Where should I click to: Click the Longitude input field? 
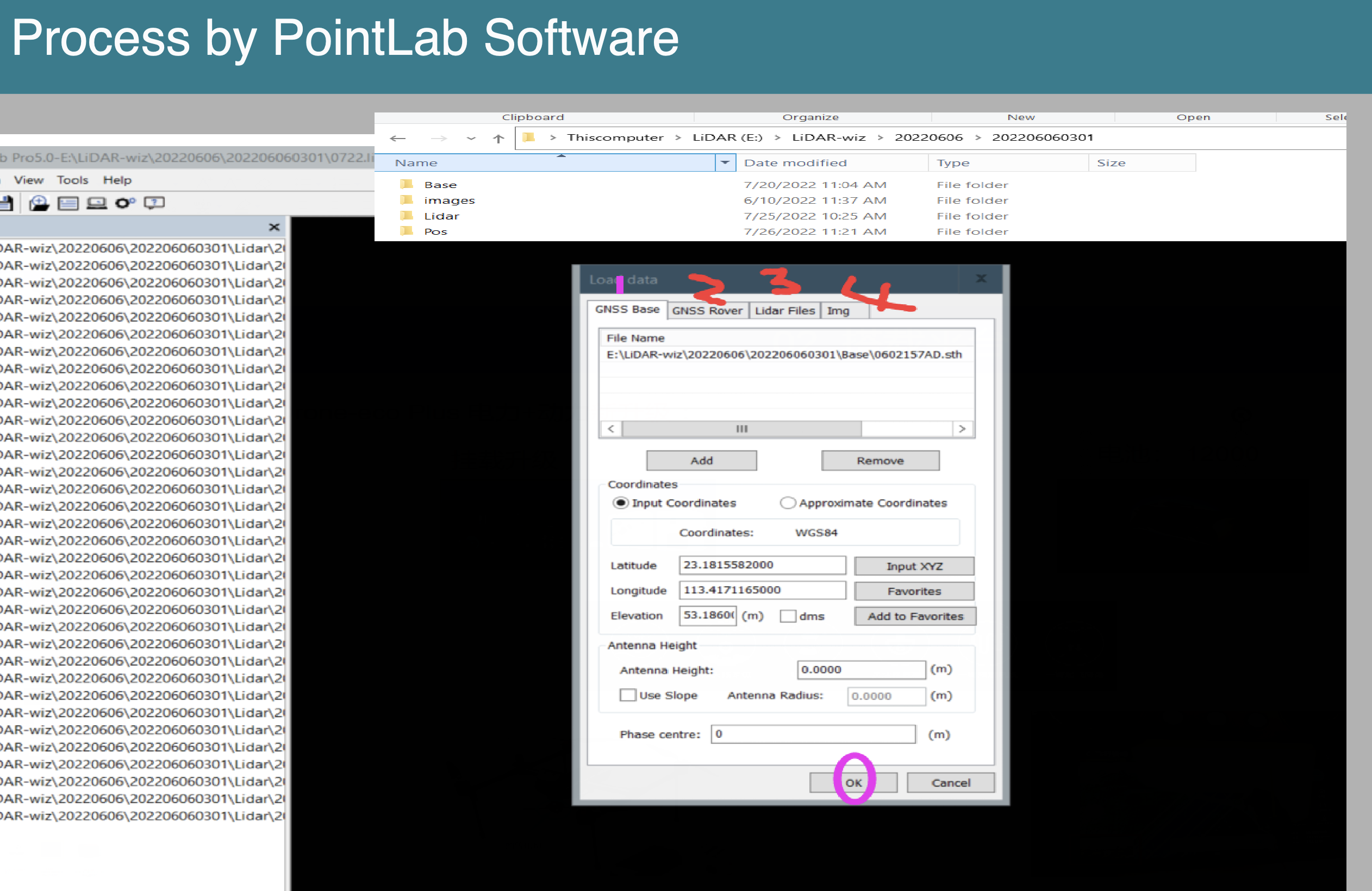[762, 589]
